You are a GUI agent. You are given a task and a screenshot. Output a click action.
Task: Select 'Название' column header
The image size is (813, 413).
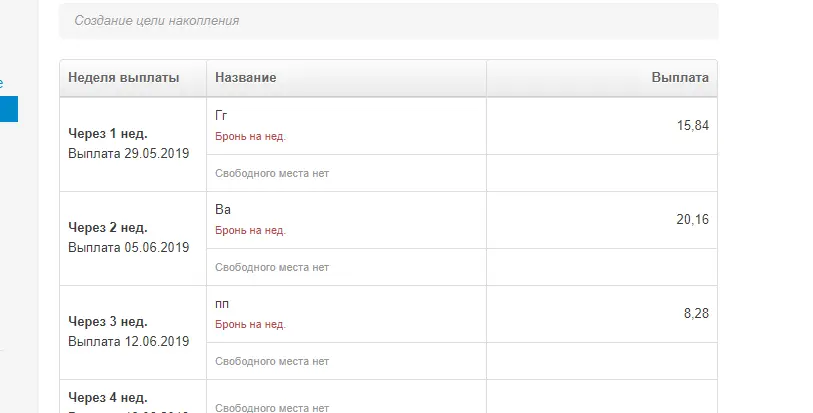245,78
